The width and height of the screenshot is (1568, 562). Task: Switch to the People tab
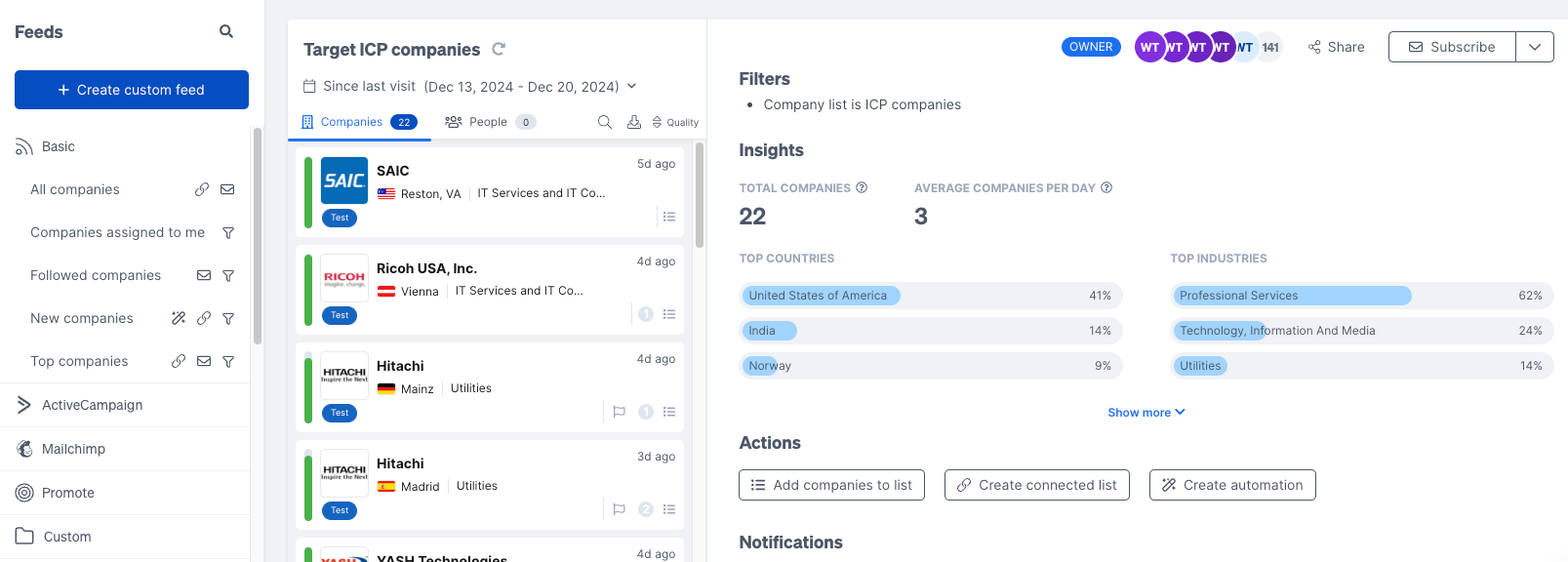tap(490, 122)
